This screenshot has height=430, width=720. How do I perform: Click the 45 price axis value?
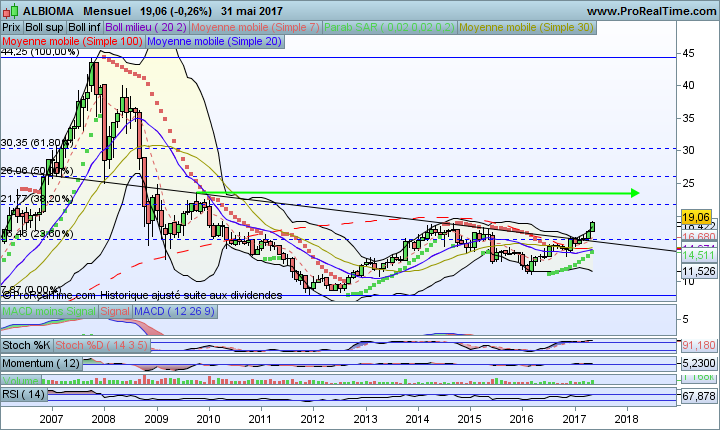tap(688, 54)
